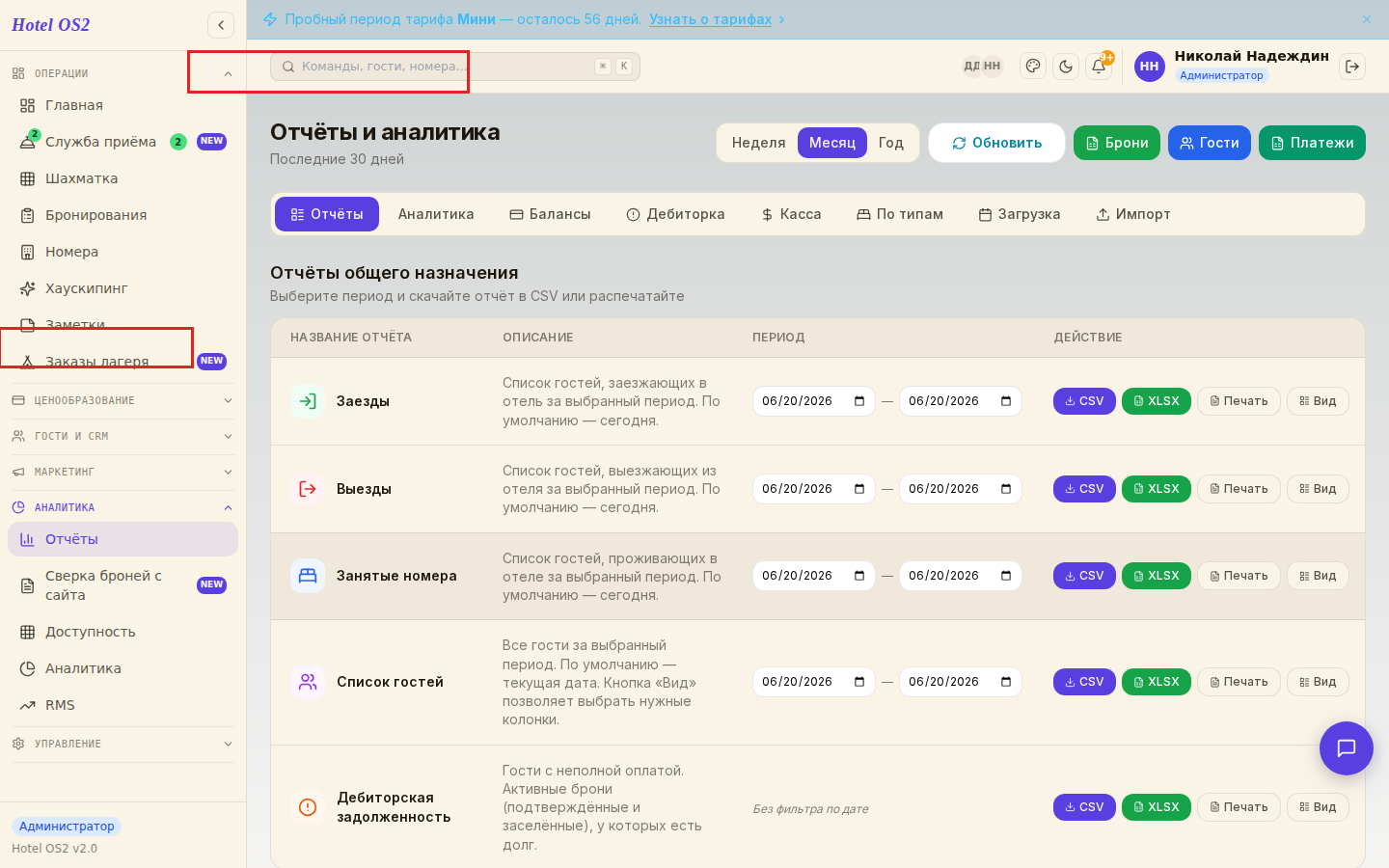
Task: Click the logout icon next to the user name
Action: coord(1352,67)
